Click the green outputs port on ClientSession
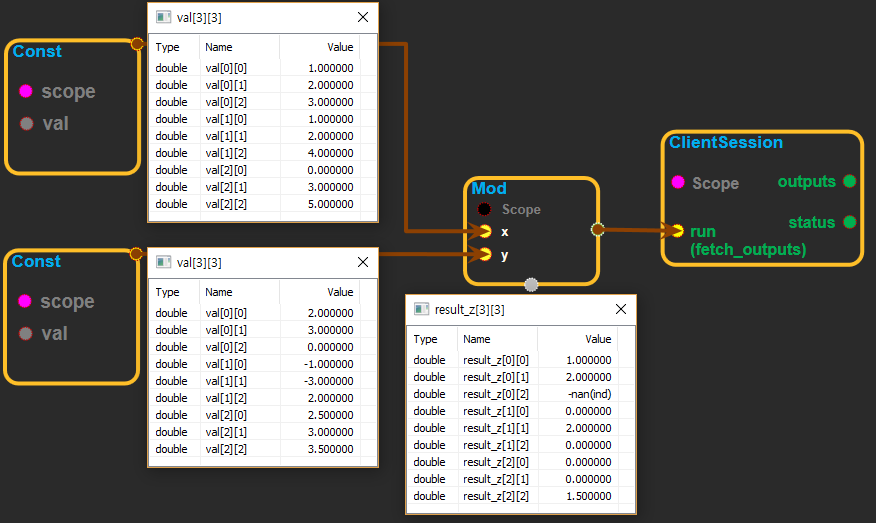 849,181
